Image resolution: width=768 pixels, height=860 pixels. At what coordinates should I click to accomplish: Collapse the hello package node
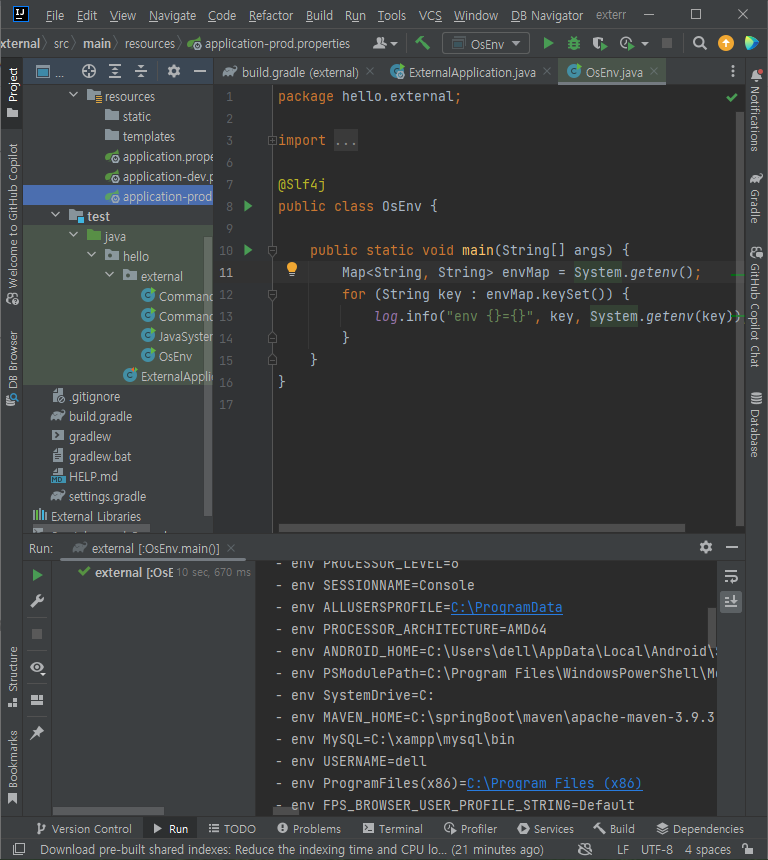[x=92, y=255]
